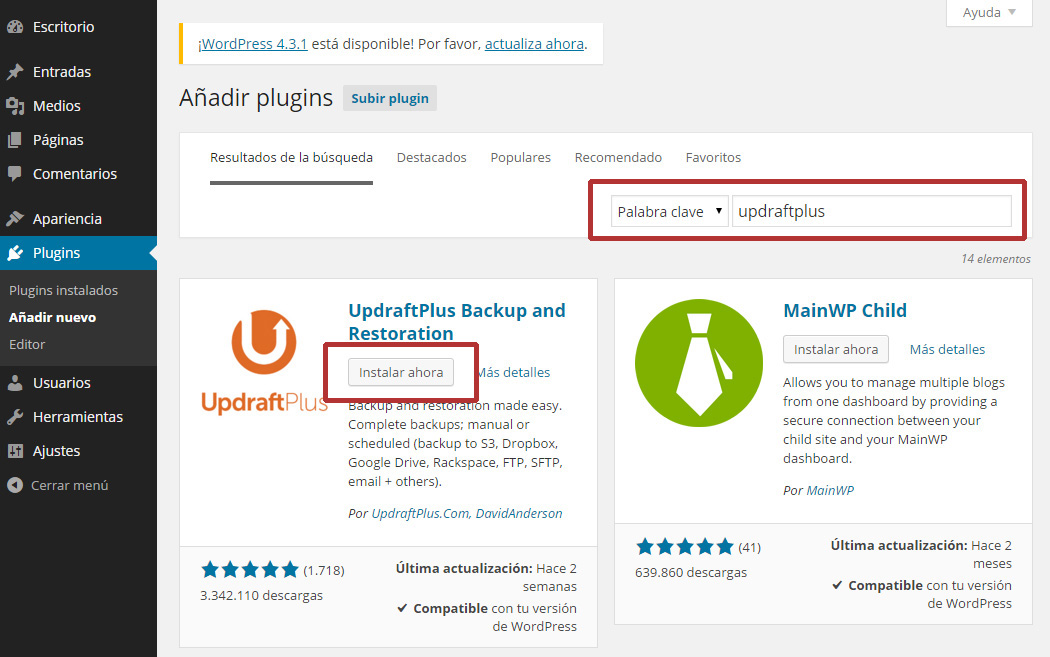The width and height of the screenshot is (1050, 657).
Task: Open the Ajustes settings menu
Action: click(x=56, y=451)
